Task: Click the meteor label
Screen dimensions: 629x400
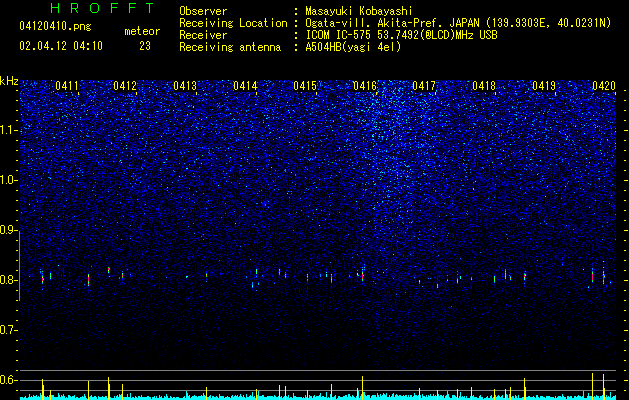Action: click(x=142, y=31)
